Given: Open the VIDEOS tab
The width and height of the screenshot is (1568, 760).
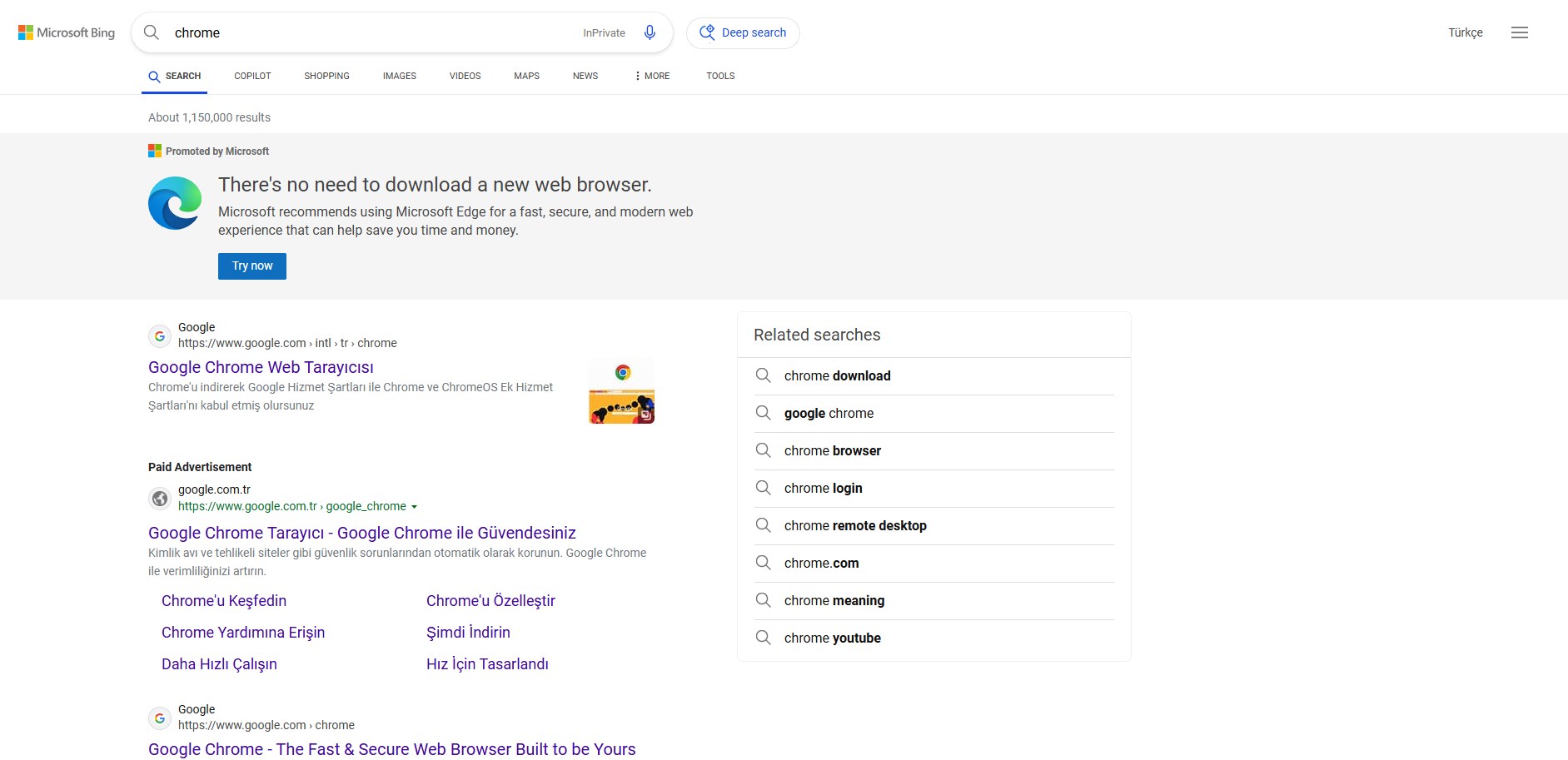Looking at the screenshot, I should pos(465,76).
